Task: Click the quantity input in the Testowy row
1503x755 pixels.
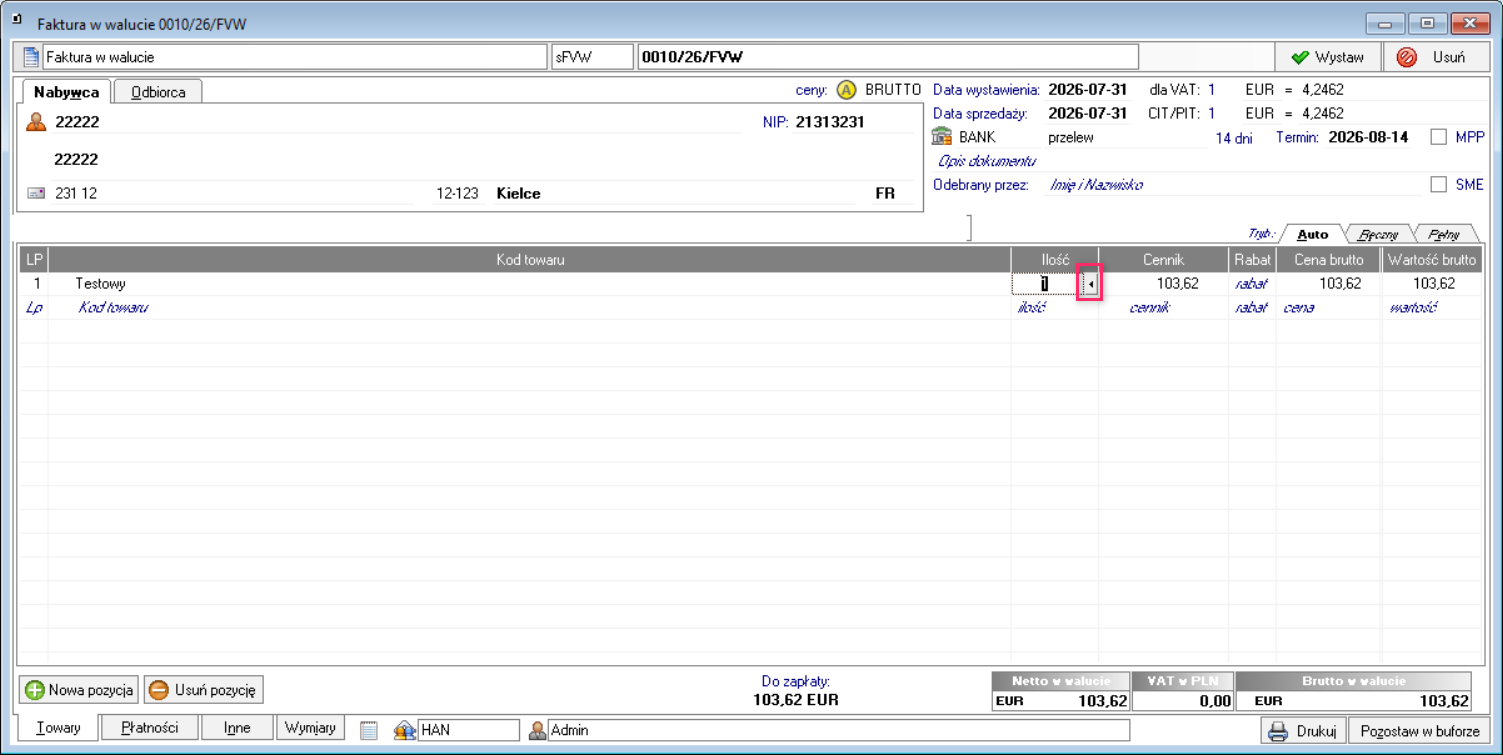Action: [x=1046, y=284]
